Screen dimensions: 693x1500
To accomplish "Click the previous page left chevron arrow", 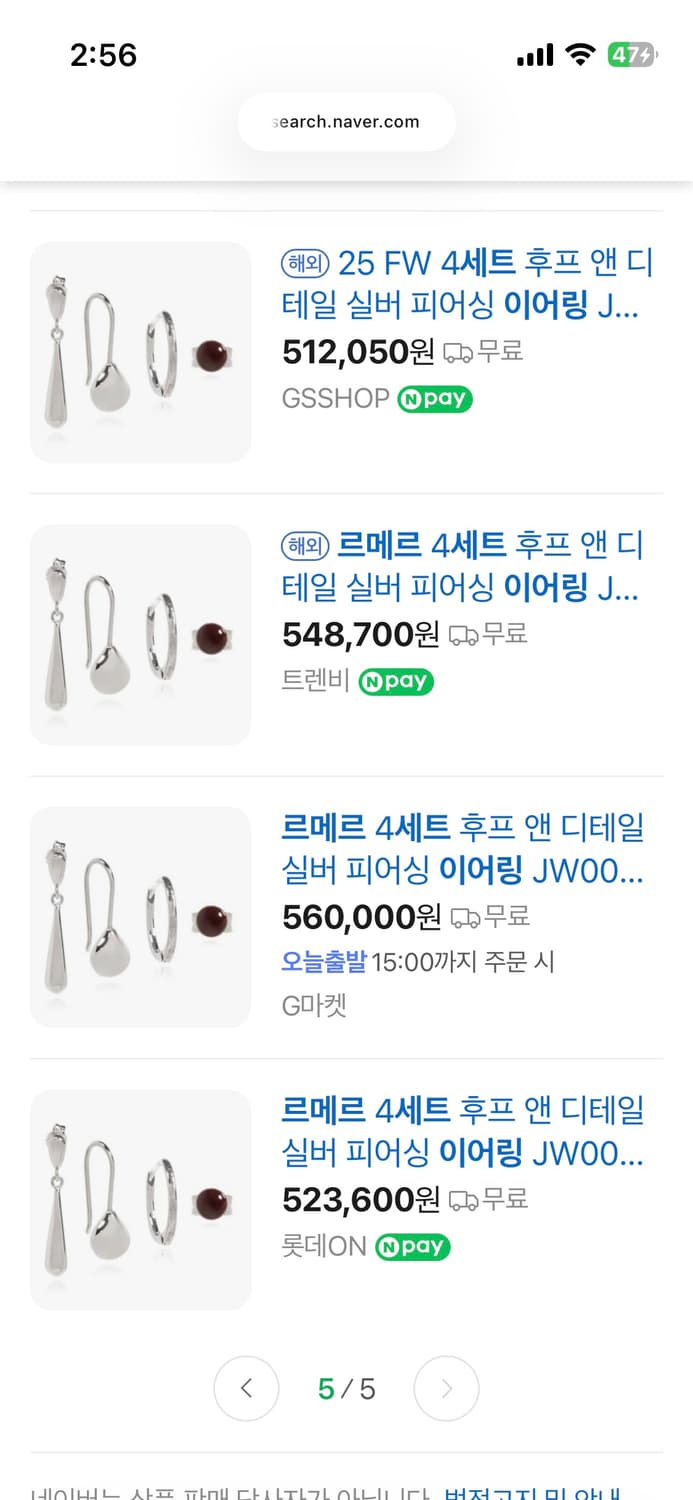I will coord(246,1388).
